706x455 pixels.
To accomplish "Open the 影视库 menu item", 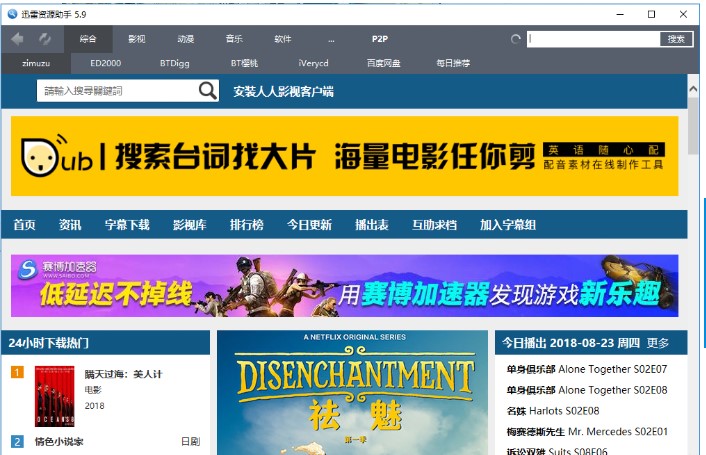I will [190, 225].
